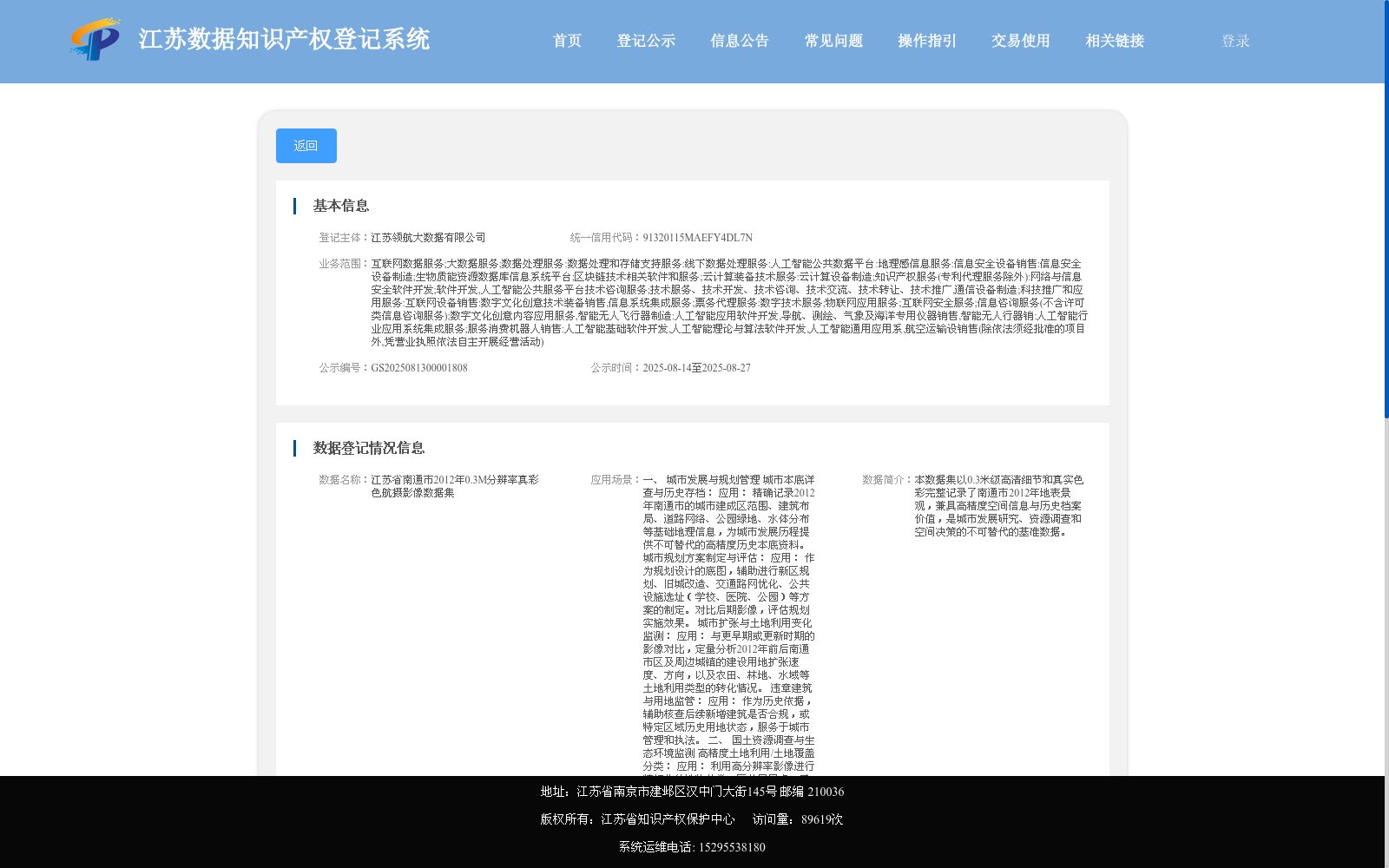Click company name 江苏领航大数据有限公司
1389x868 pixels.
[x=428, y=238]
